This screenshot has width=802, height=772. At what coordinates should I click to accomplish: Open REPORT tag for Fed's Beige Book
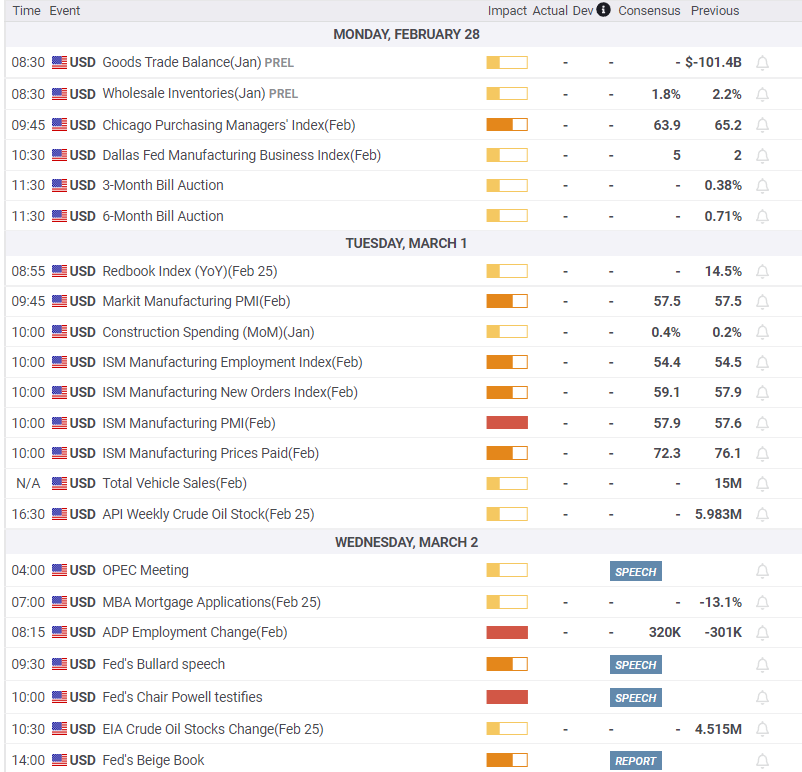(x=635, y=761)
